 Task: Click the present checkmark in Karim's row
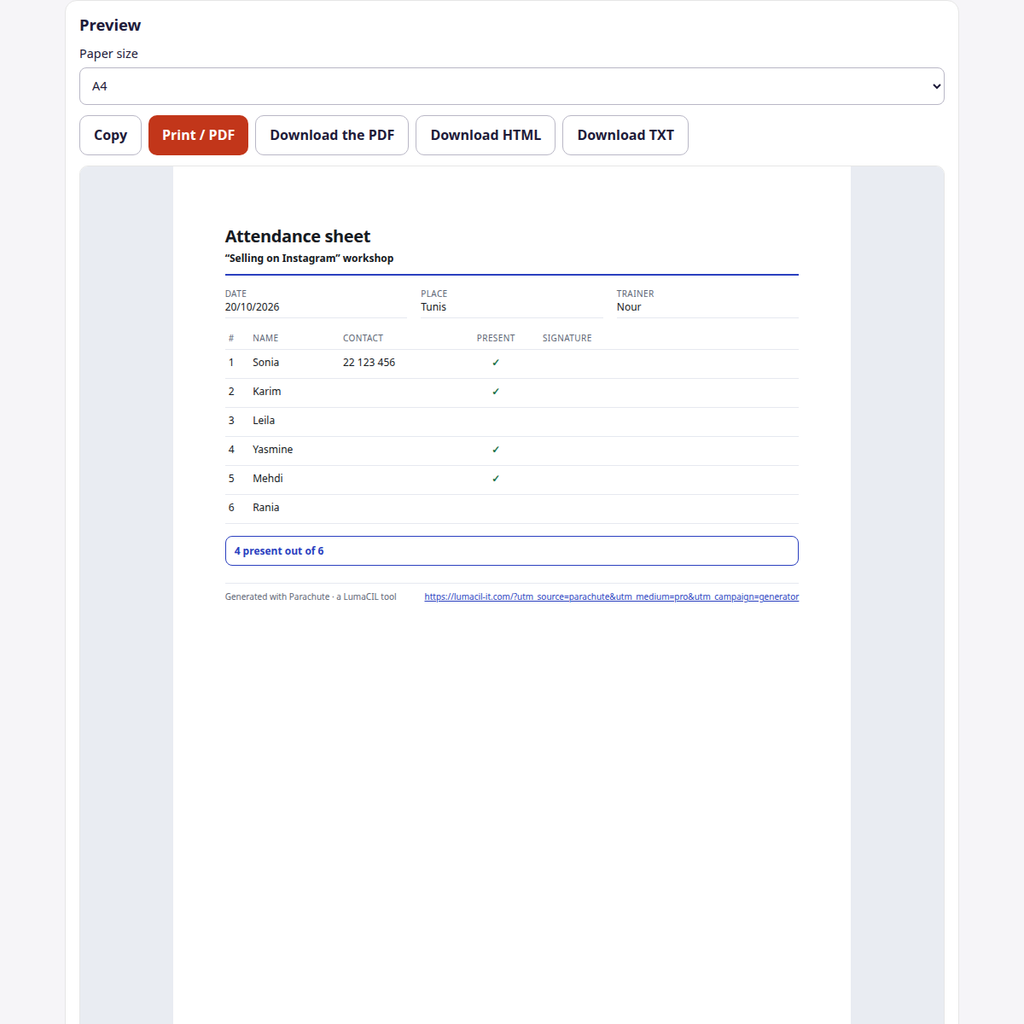click(x=496, y=392)
